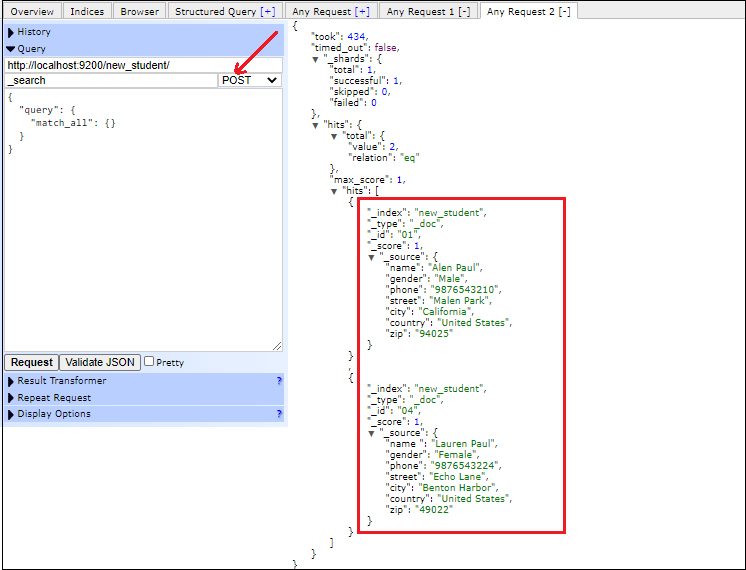This screenshot has height=570, width=746.
Task: Collapse the "_source" node of Alen Paul
Action: (x=372, y=256)
